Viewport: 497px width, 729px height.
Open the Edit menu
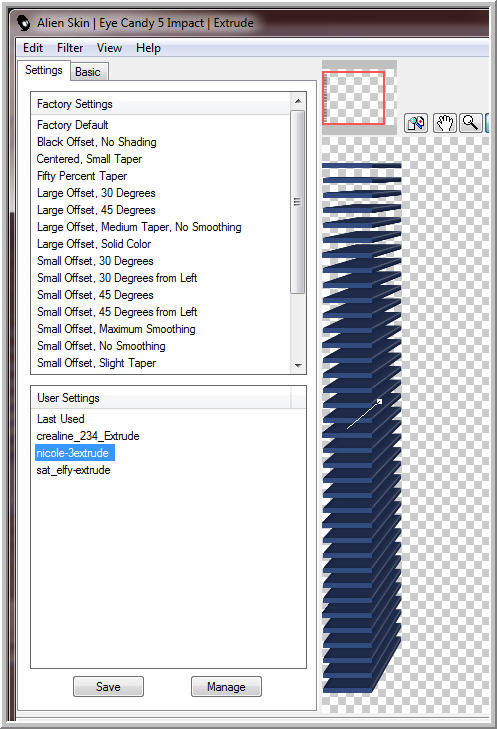(33, 48)
